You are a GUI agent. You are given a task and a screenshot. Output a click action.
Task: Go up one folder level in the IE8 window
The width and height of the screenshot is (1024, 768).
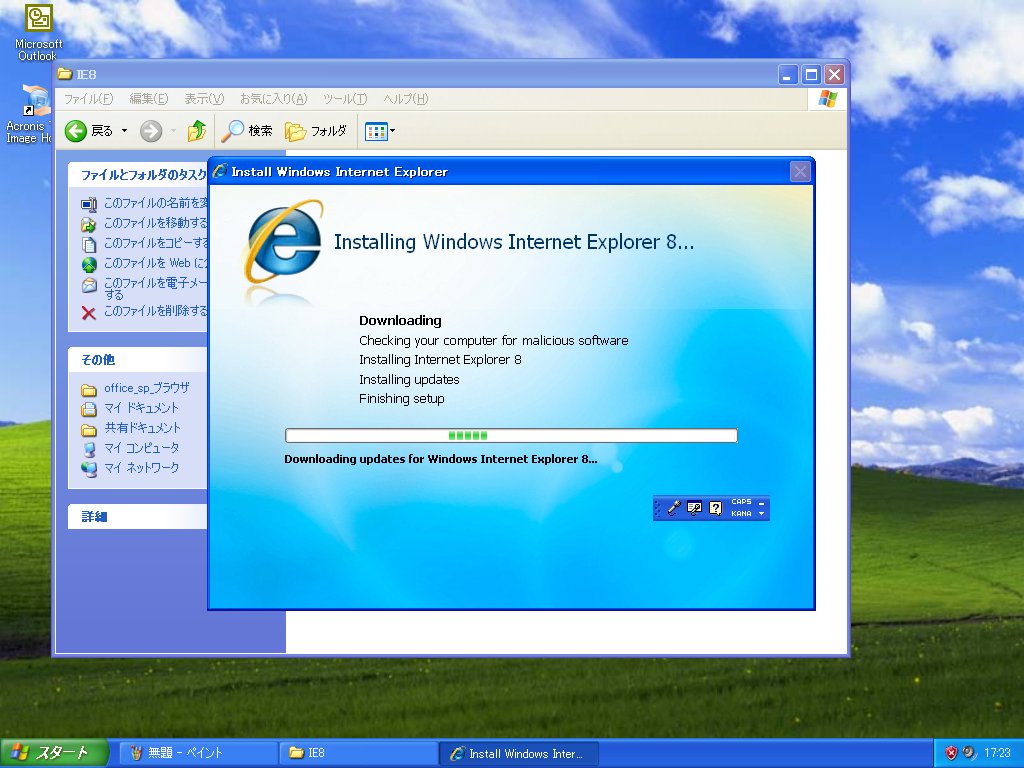coord(197,131)
